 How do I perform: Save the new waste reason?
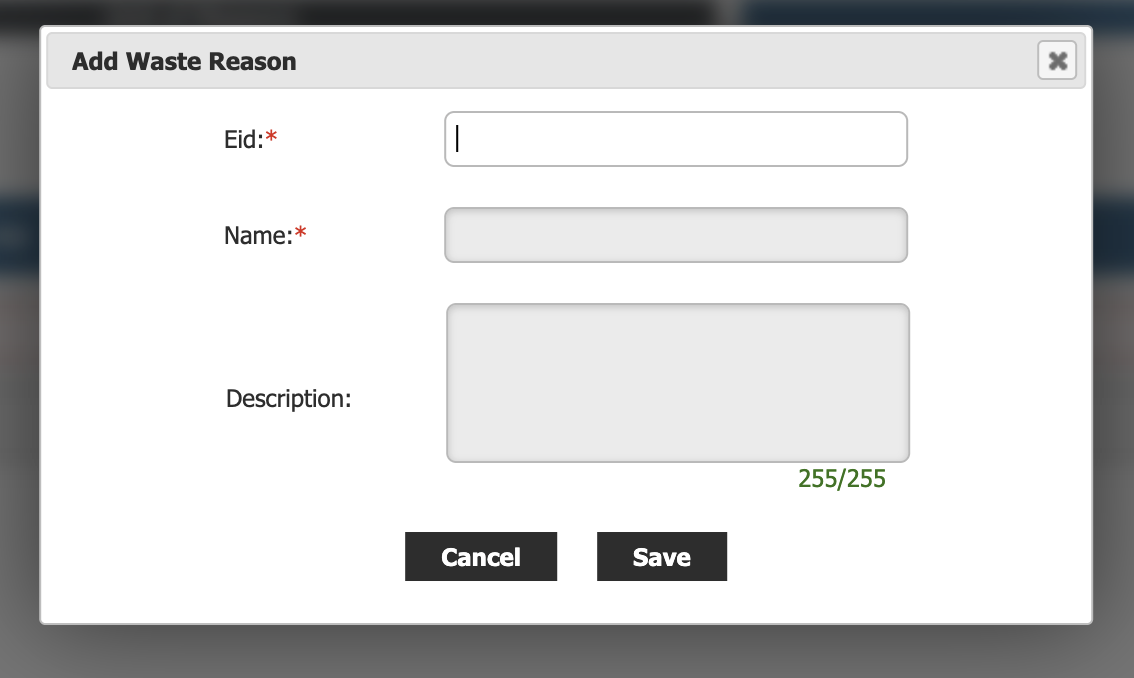pyautogui.click(x=661, y=557)
